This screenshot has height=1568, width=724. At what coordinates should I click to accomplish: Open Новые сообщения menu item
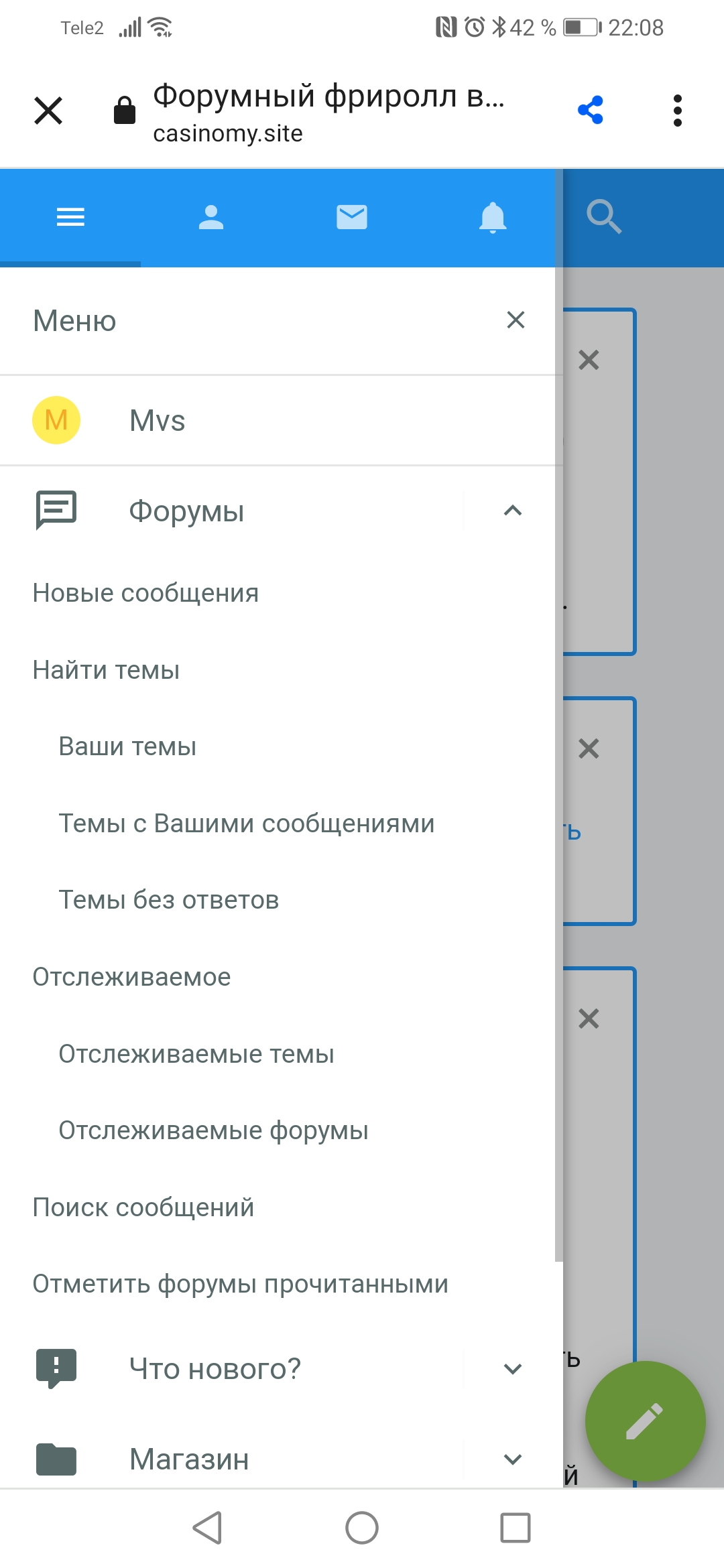pyautogui.click(x=145, y=593)
